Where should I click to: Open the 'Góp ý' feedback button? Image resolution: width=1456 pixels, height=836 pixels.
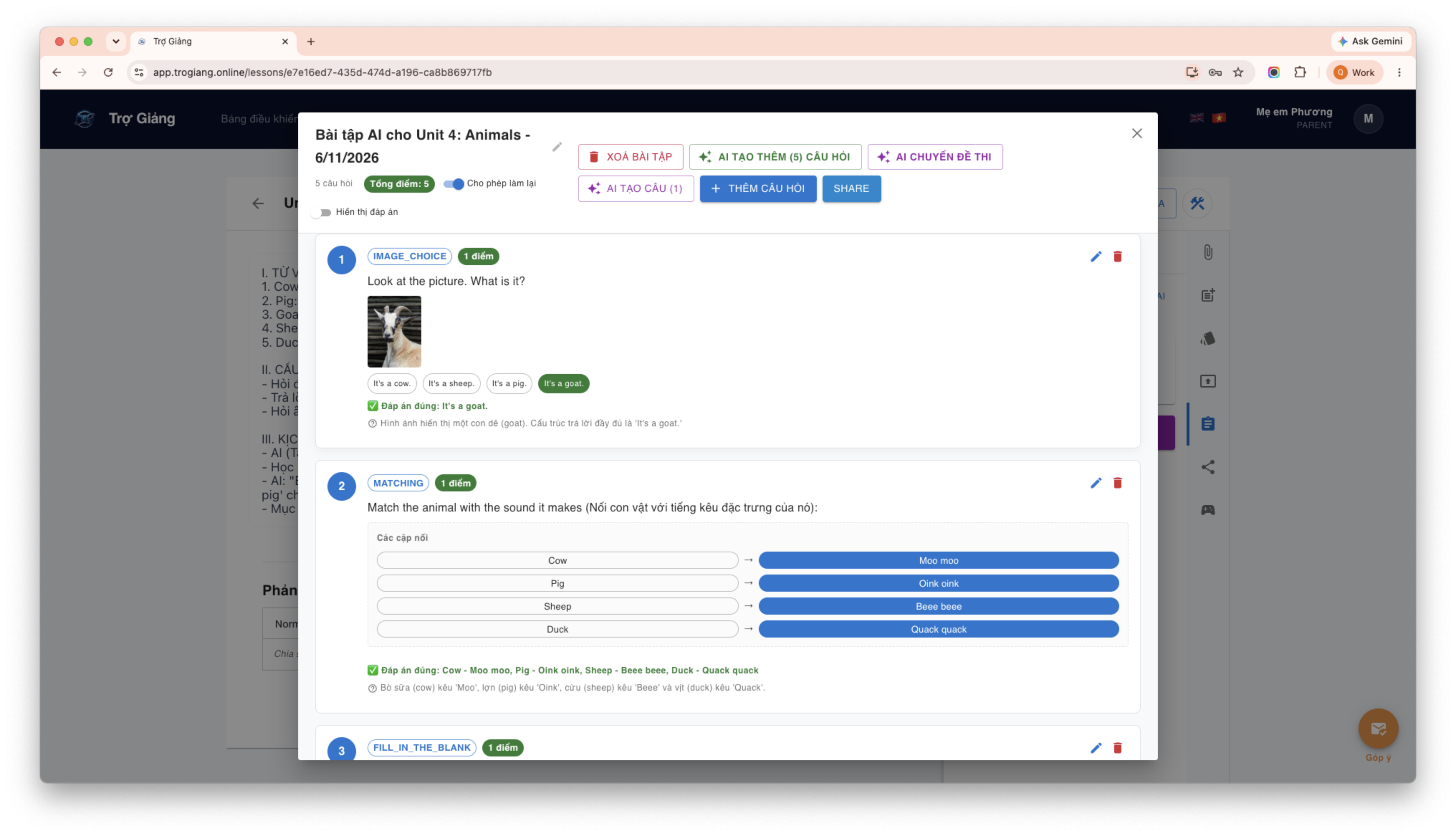1378,729
